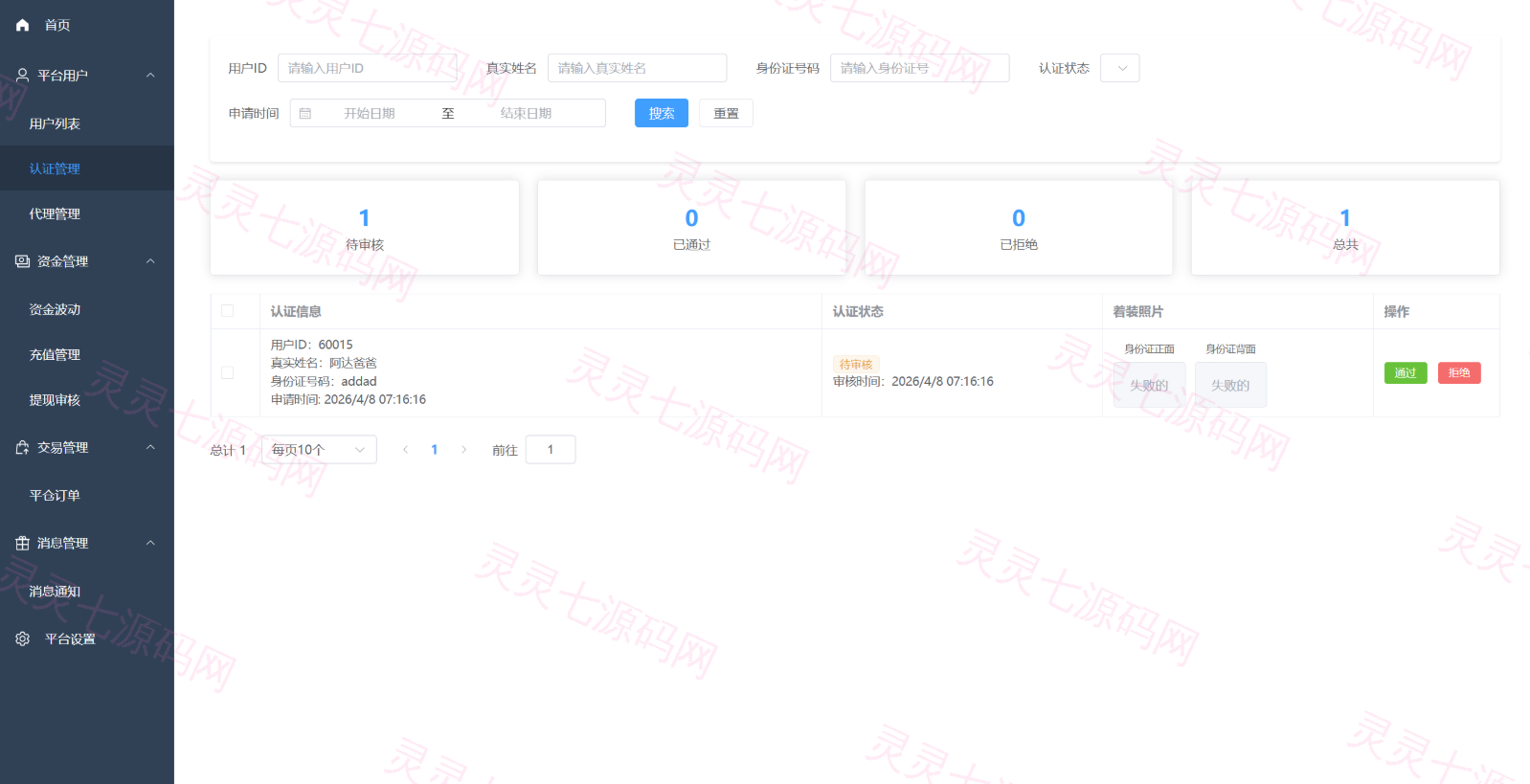Viewport: 1530px width, 784px height.
Task: Open 代理管理 menu item
Action: [x=87, y=213]
